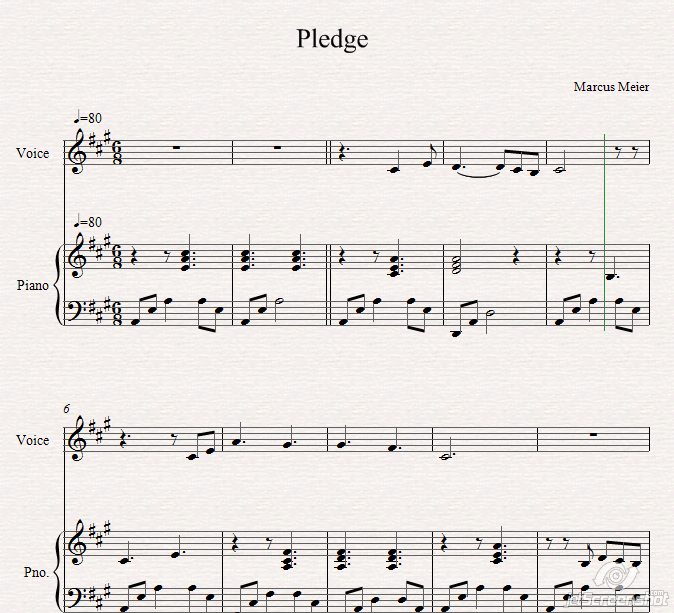Click the whole rest in Voice measure ten
The height and width of the screenshot is (613, 674).
594,435
